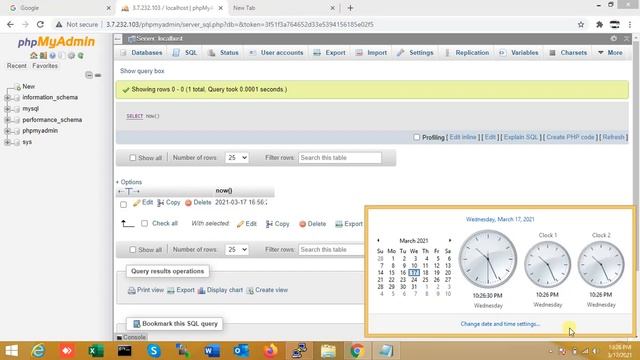This screenshot has height=360, width=640.
Task: Click upper Filter rows search field
Action: click(x=340, y=158)
